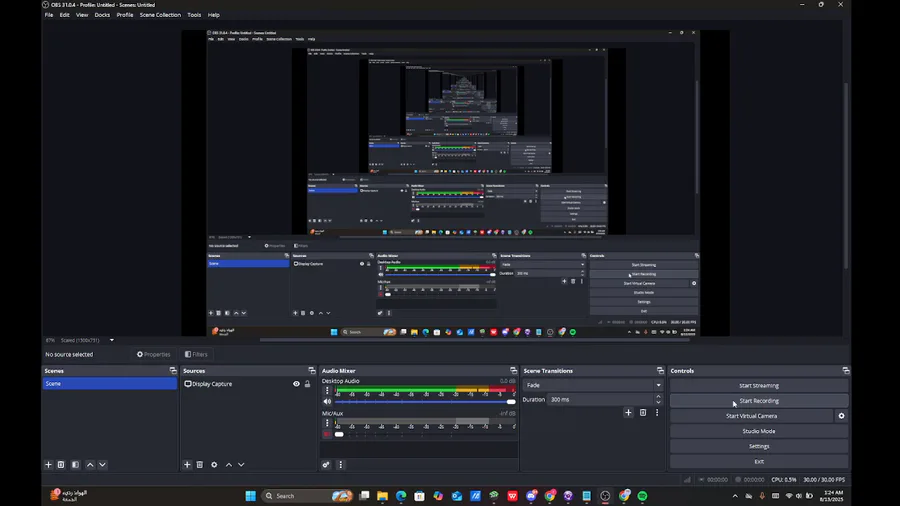Float the Audio Mixer dock
The height and width of the screenshot is (506, 900).
[x=513, y=371]
